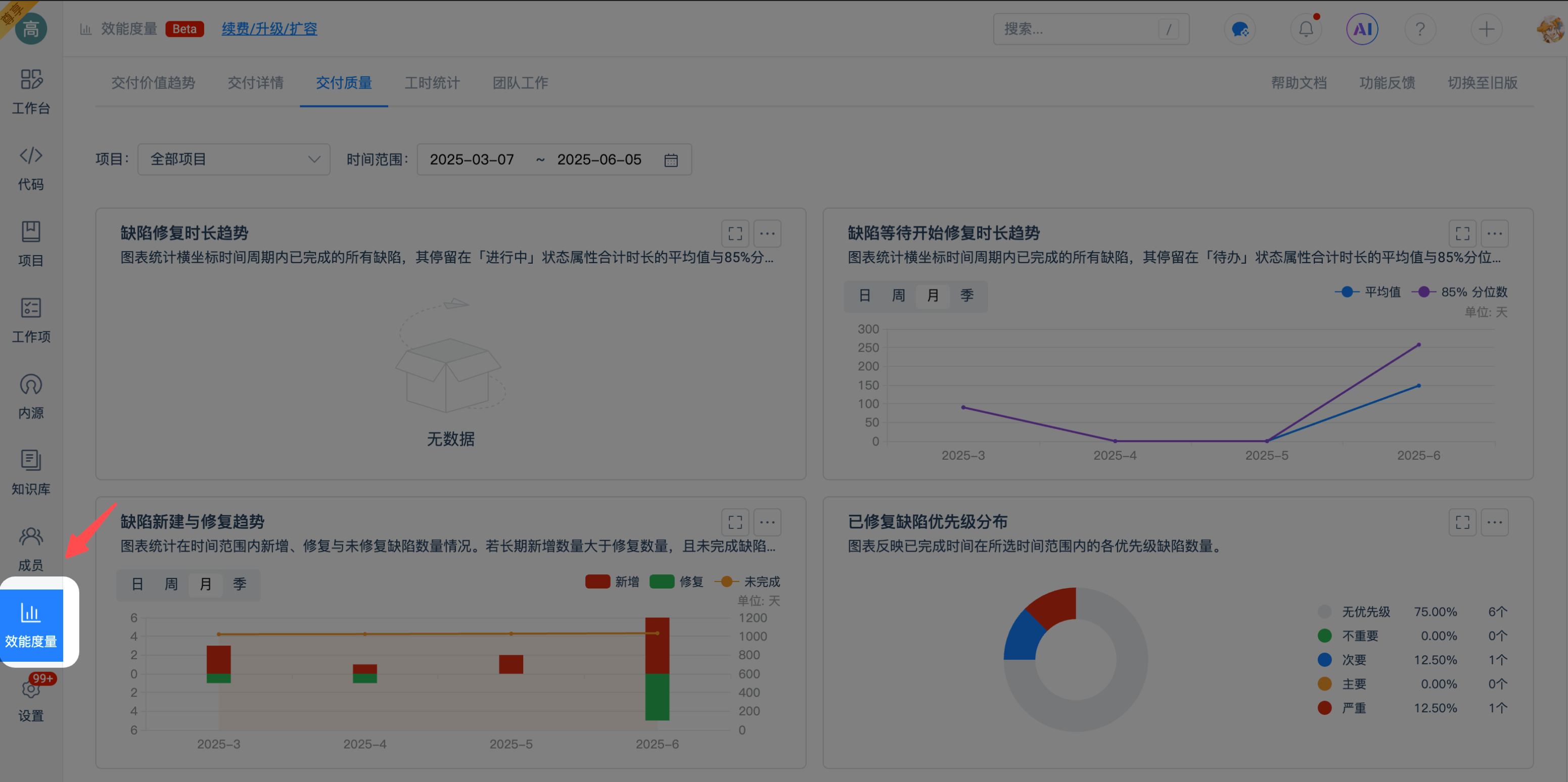Click the 续费/升级/扩容 link

point(269,29)
